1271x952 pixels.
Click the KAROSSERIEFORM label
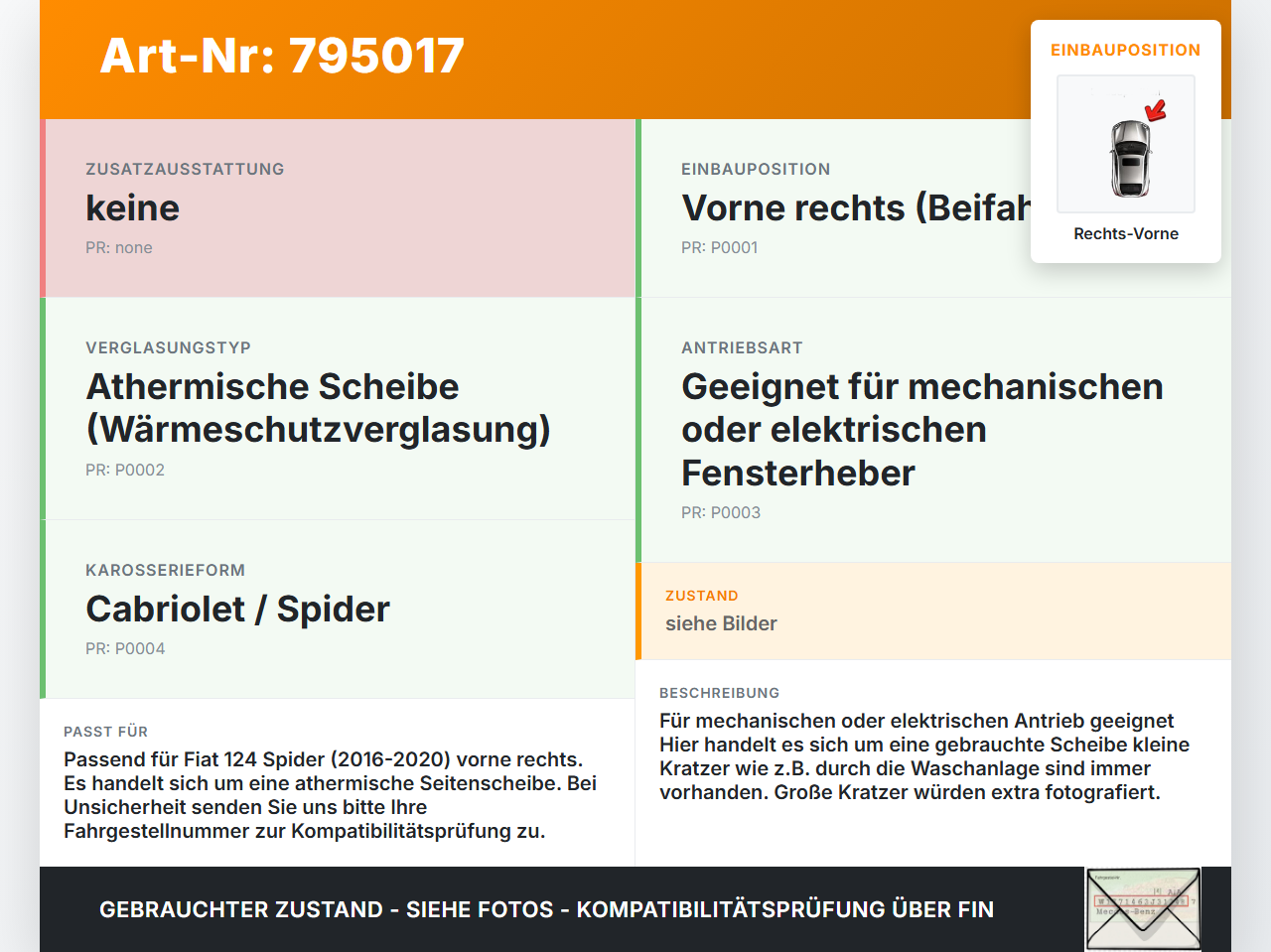pos(165,570)
